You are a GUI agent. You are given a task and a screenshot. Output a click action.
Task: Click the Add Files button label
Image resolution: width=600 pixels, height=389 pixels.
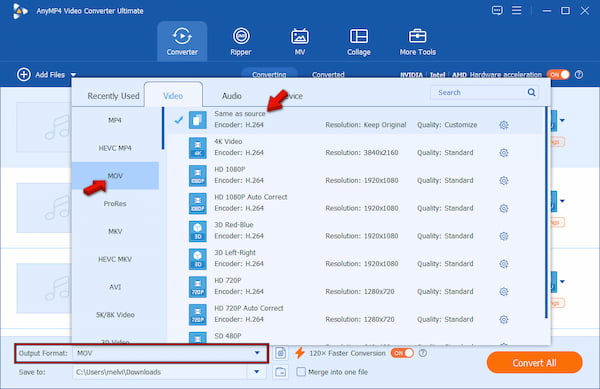point(50,75)
